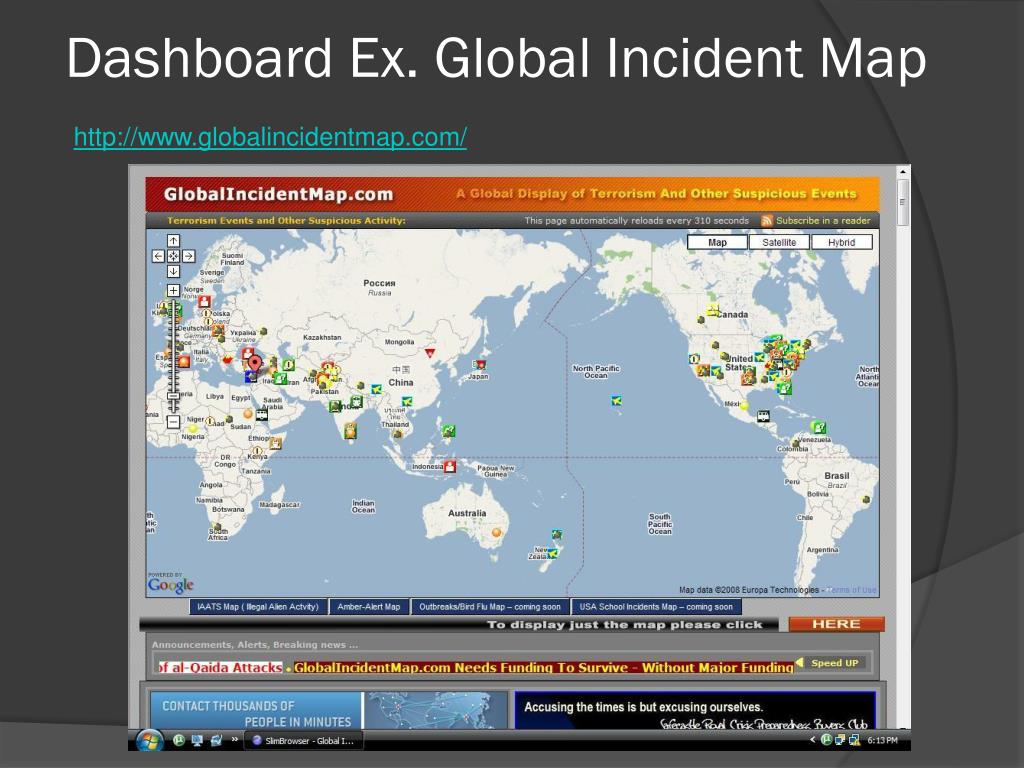Click the Needs Funding To Survive ticker headline
Image resolution: width=1024 pixels, height=768 pixels.
pos(543,667)
